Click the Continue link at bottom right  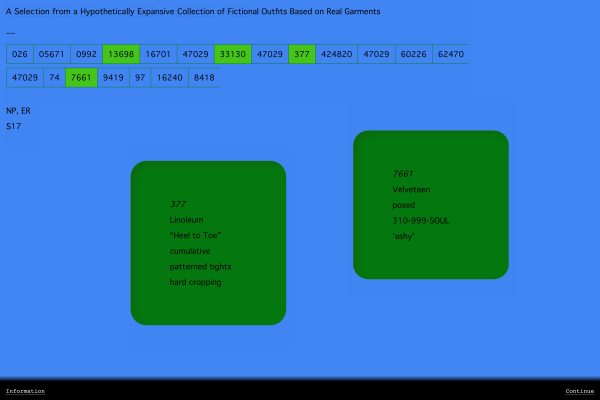[x=579, y=391]
